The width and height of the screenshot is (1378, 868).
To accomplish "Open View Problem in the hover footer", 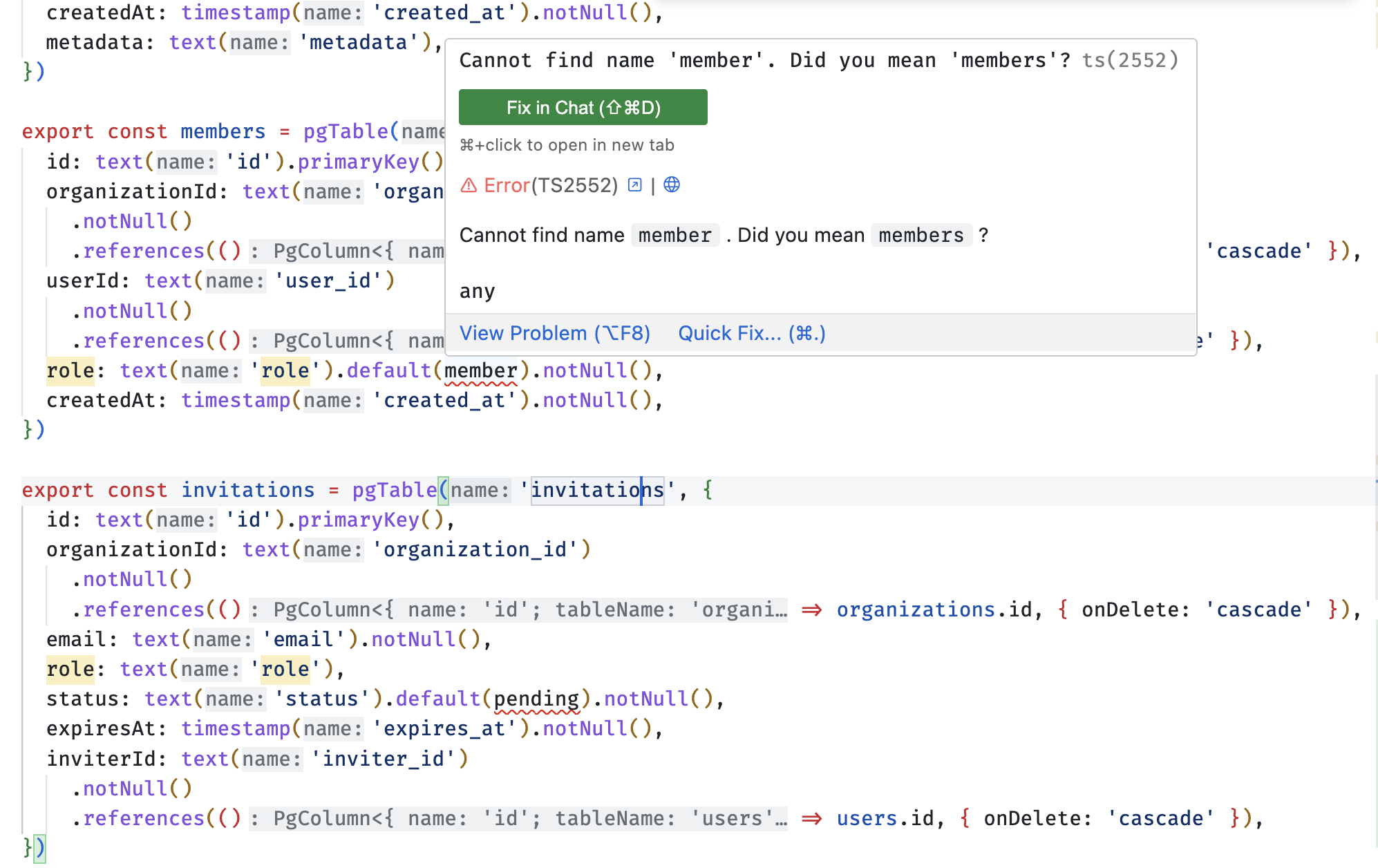I will [x=555, y=334].
